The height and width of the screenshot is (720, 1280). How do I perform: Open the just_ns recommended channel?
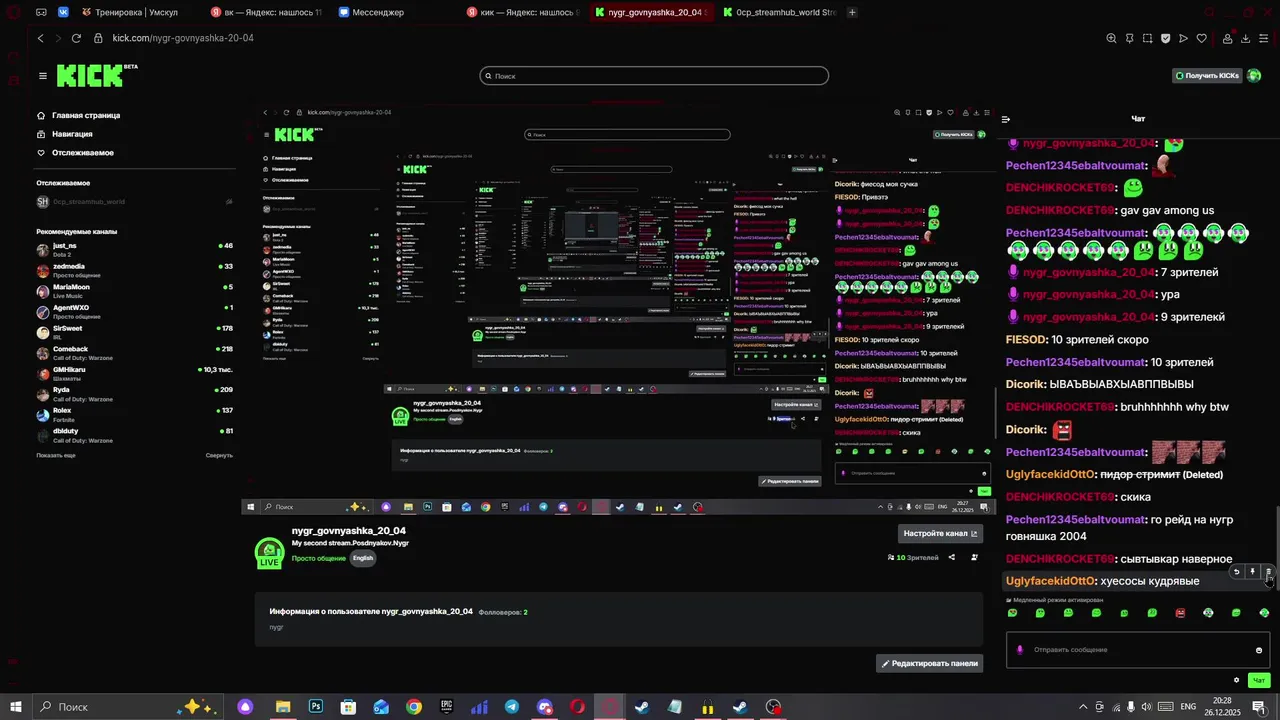click(134, 250)
